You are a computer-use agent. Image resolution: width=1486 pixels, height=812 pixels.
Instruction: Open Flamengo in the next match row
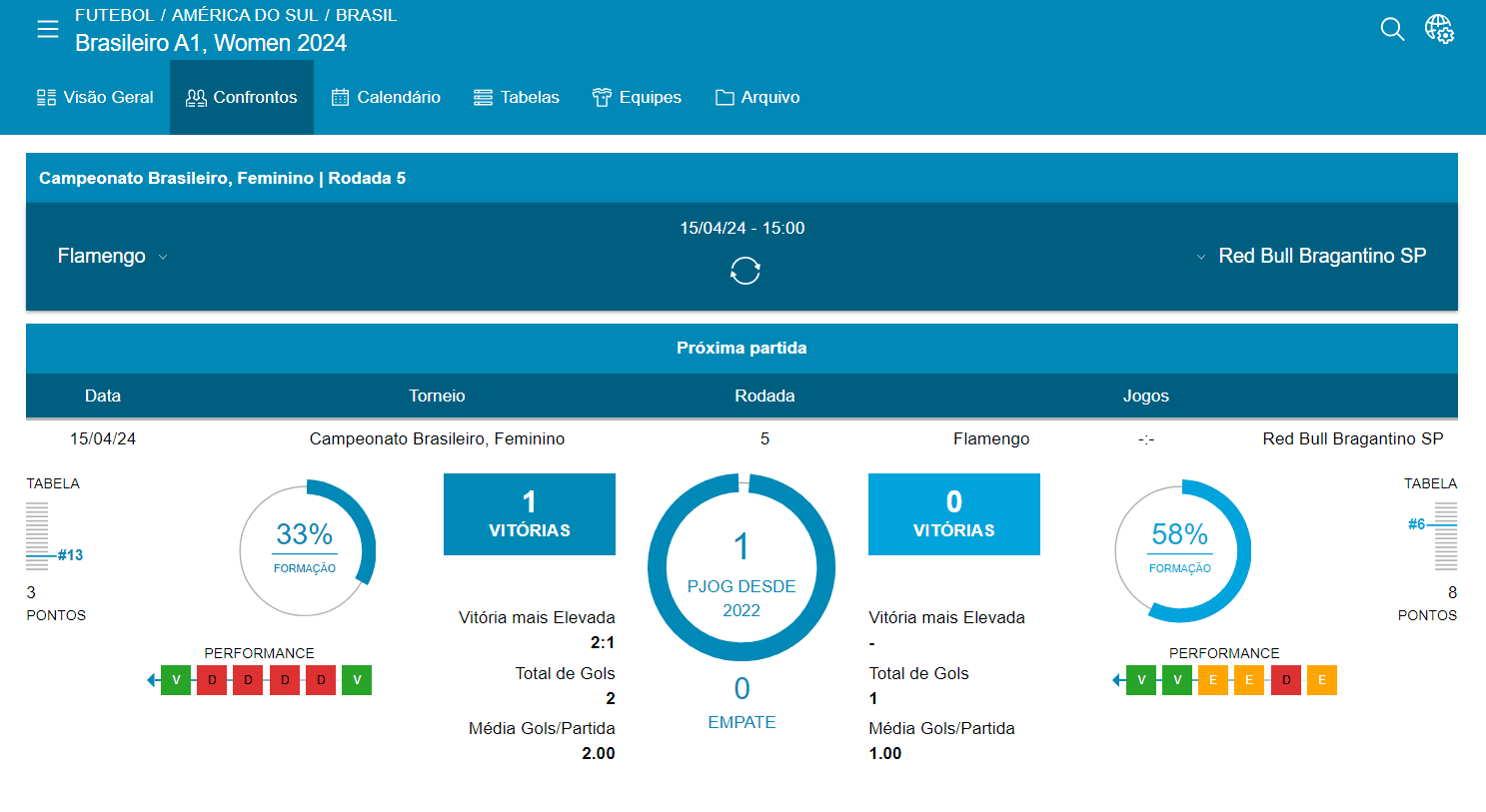tap(991, 438)
